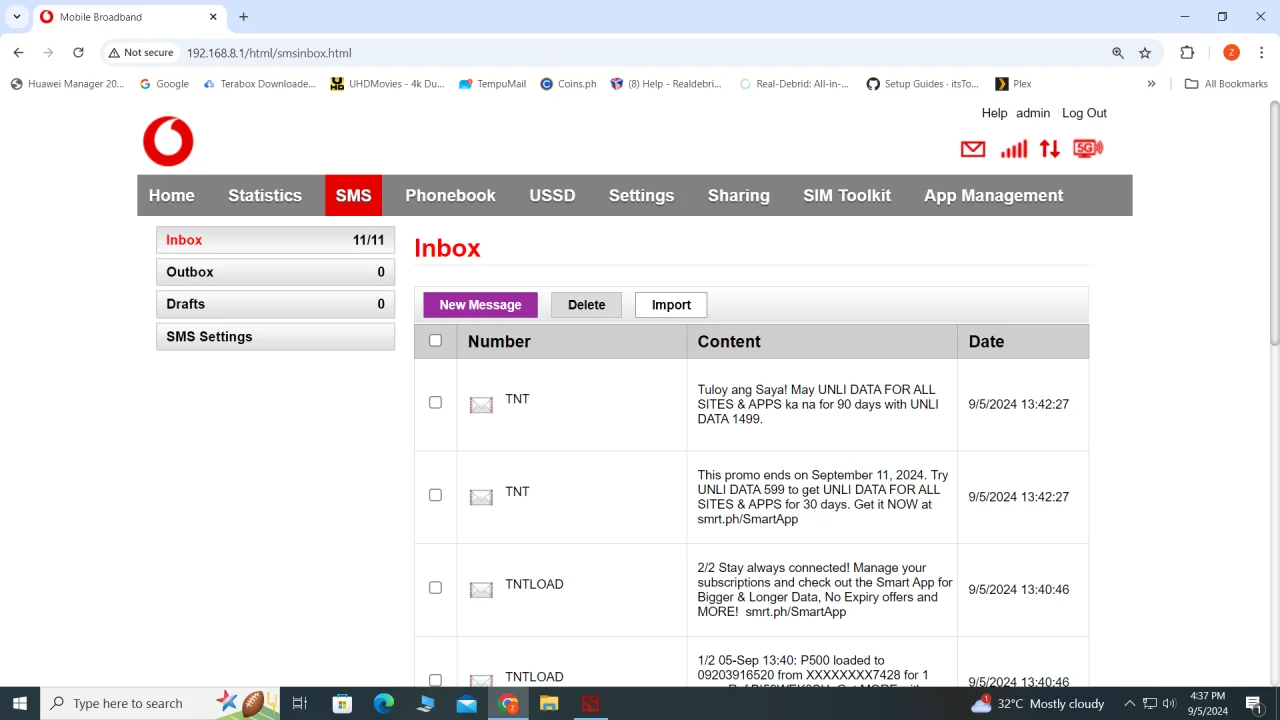The width and height of the screenshot is (1280, 720).
Task: Open first TNT message content text
Action: click(820, 404)
